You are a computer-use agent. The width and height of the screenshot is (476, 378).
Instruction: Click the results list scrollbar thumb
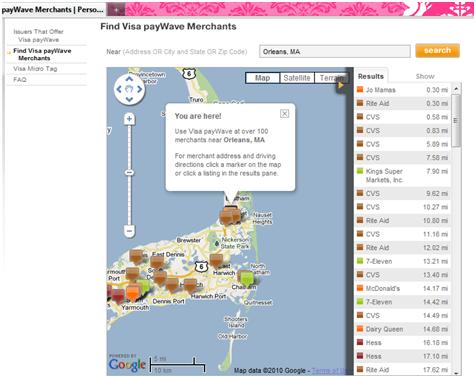[456, 121]
